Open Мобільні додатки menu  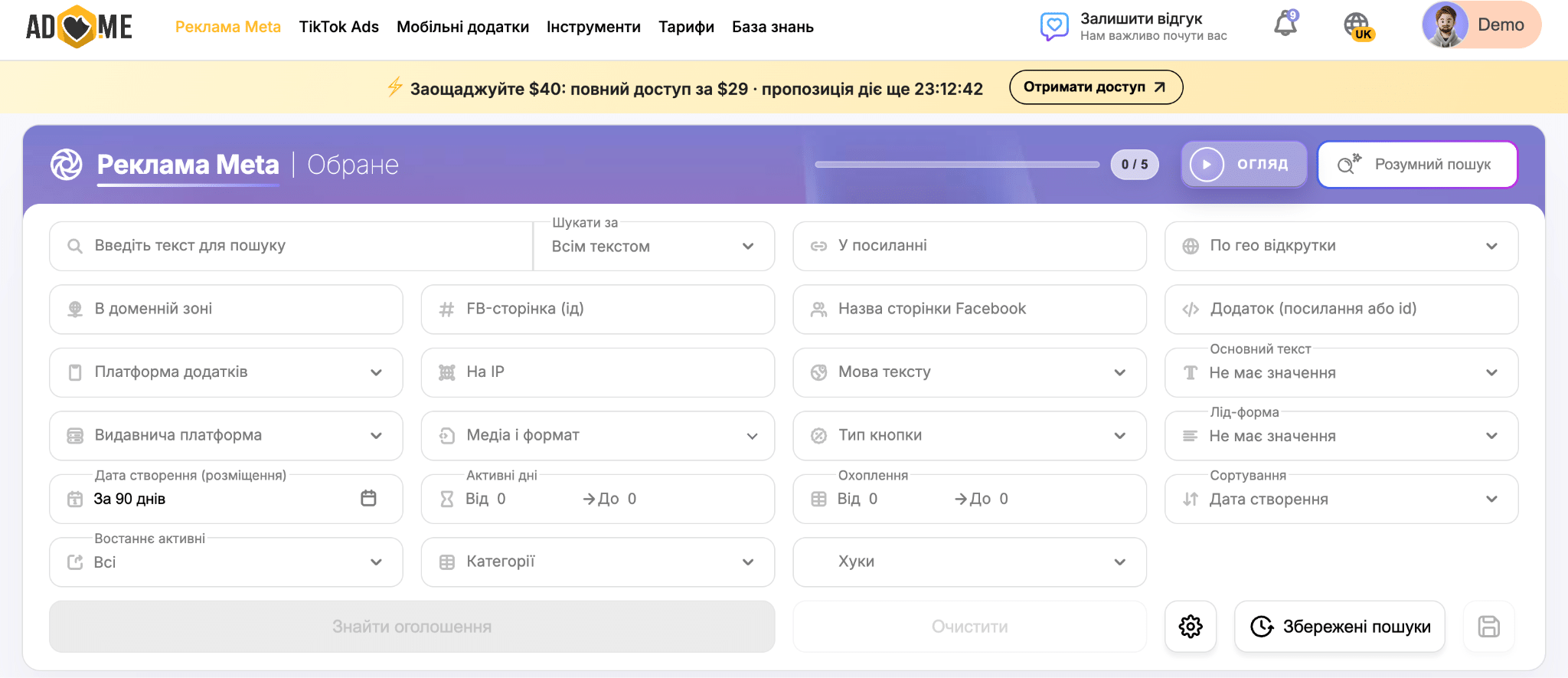[462, 27]
